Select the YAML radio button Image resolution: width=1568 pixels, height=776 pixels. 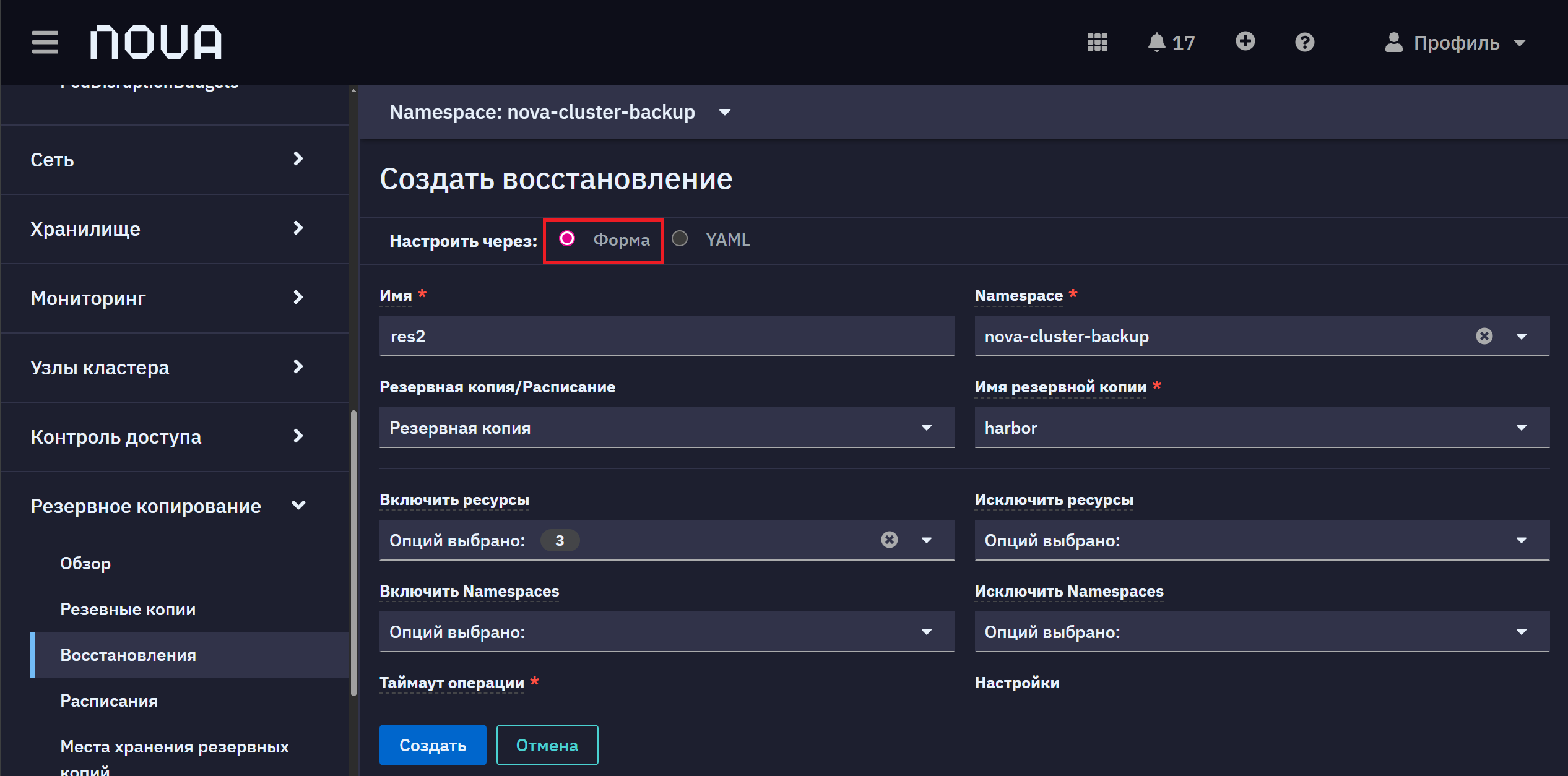(679, 239)
